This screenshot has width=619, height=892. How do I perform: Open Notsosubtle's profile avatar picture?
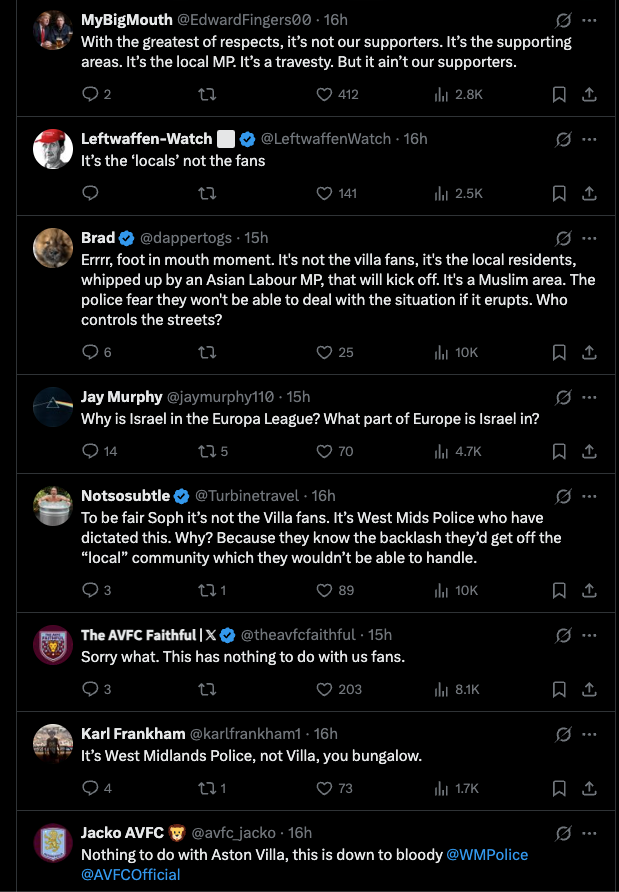pos(53,506)
